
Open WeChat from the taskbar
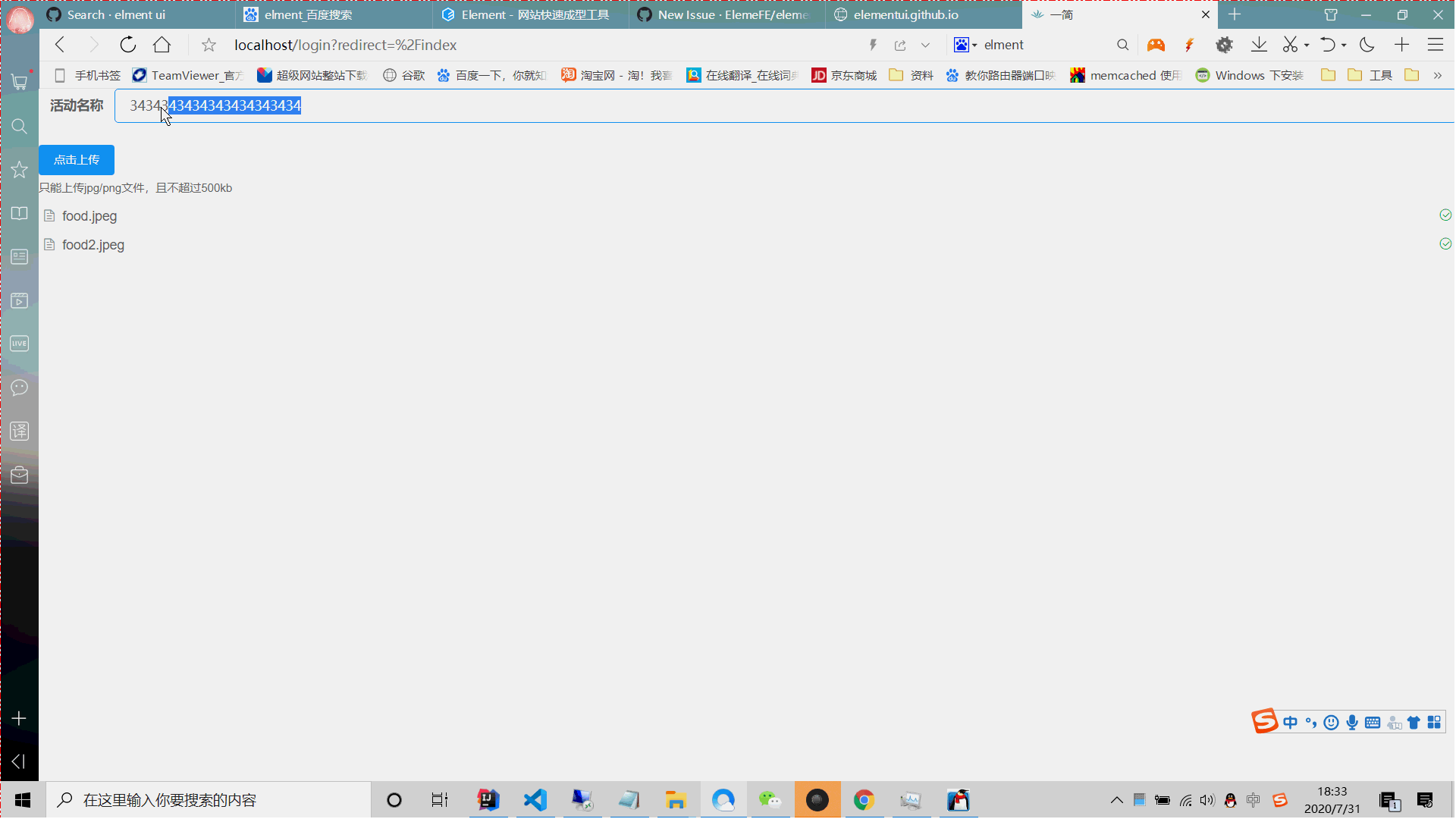click(770, 800)
